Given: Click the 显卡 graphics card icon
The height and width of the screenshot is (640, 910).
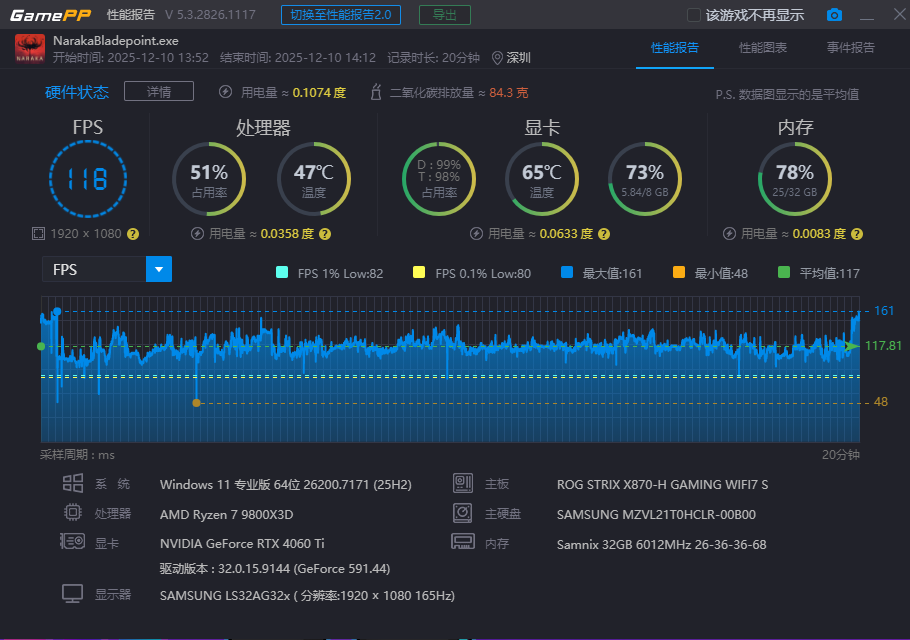Looking at the screenshot, I should point(72,543).
